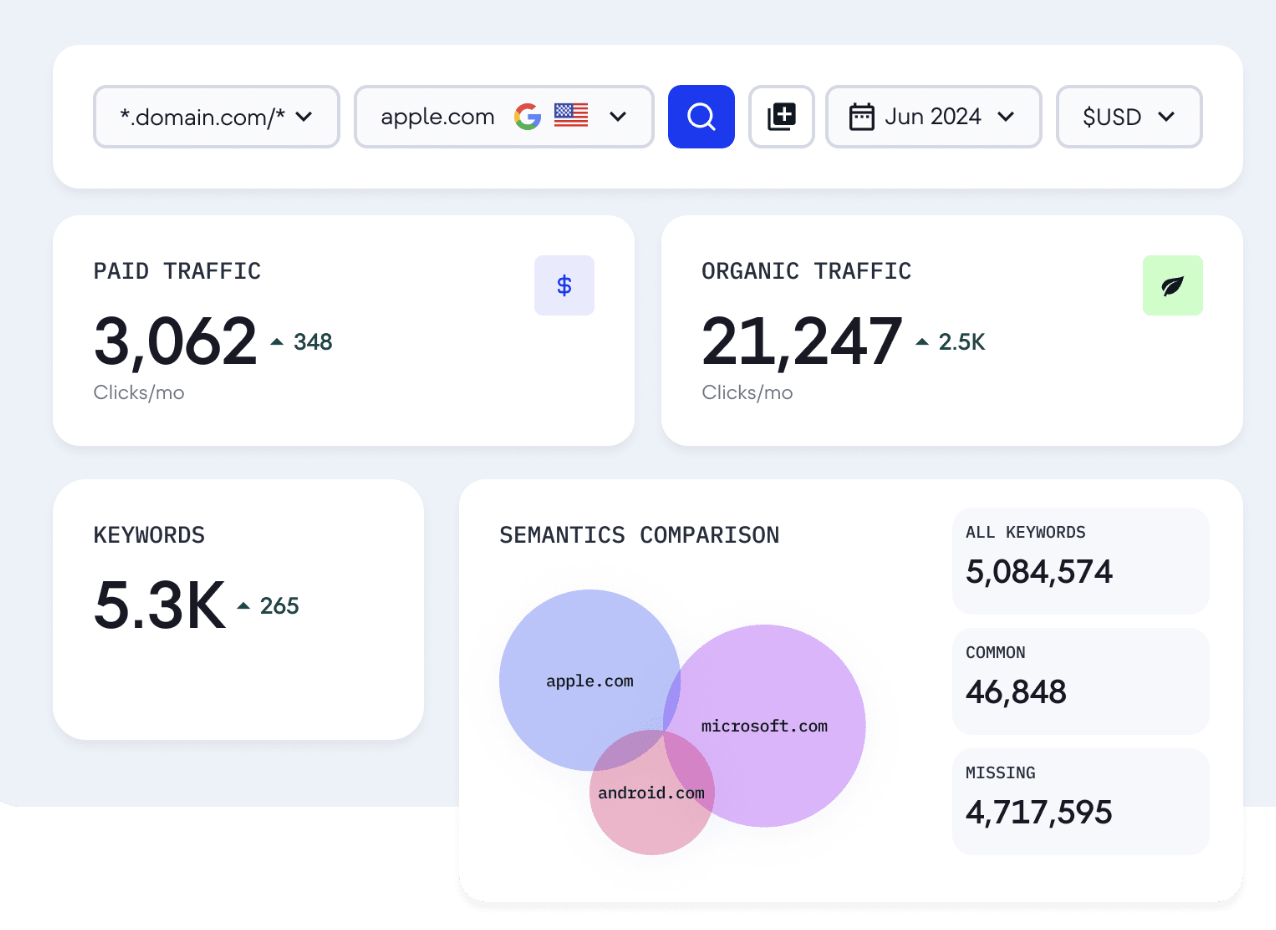Click the add-to-list plus icon button
This screenshot has height=930, width=1276.
[x=781, y=117]
